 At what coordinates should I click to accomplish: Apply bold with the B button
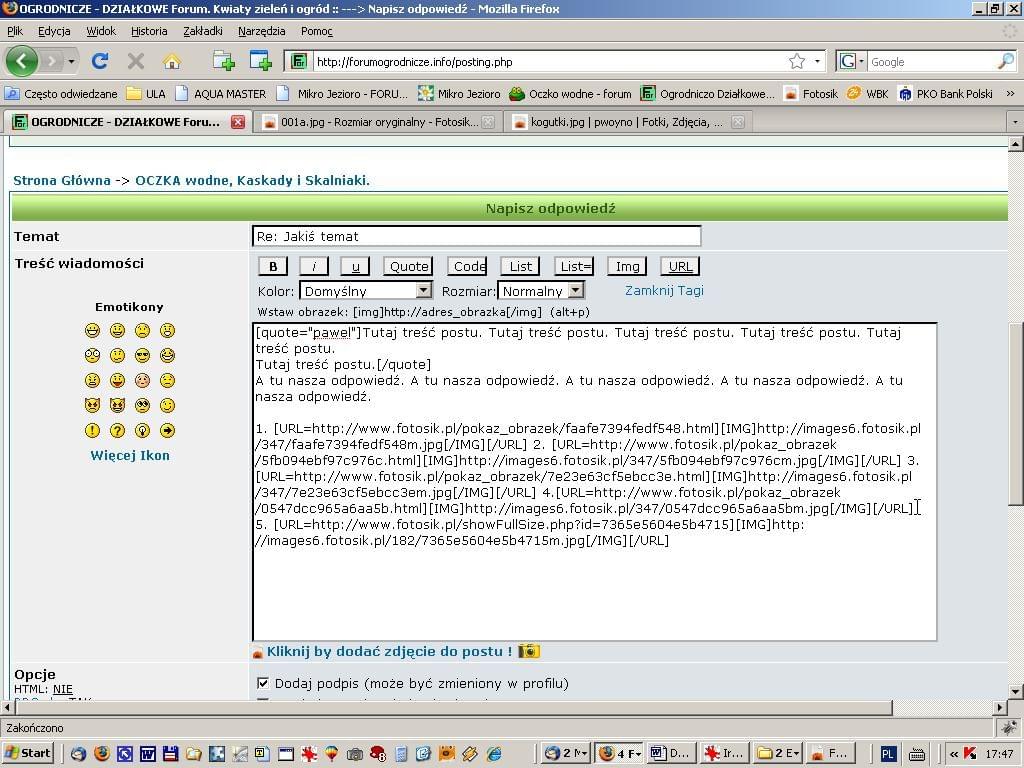coord(273,266)
